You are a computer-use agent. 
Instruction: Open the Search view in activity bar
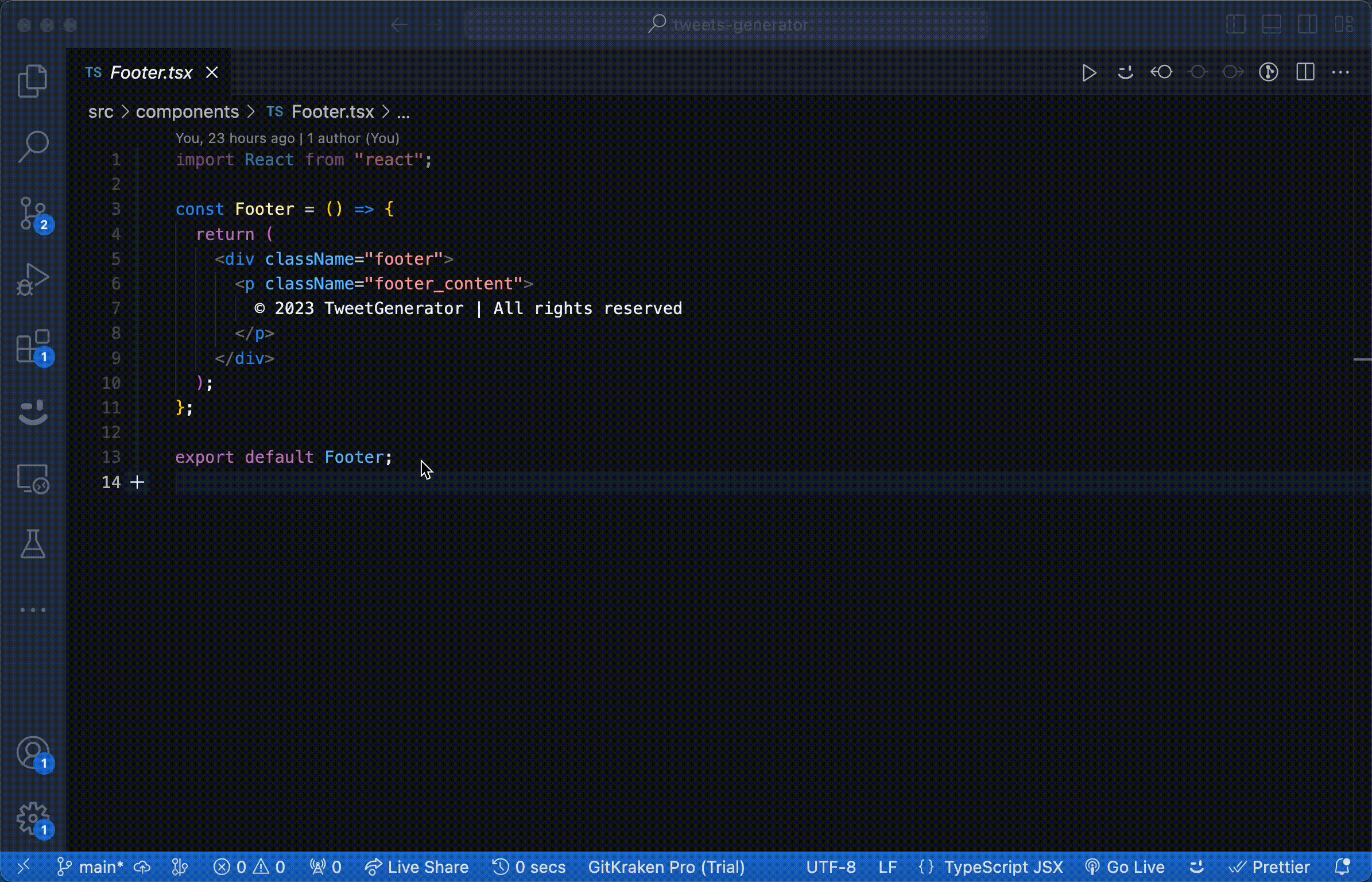click(x=33, y=147)
